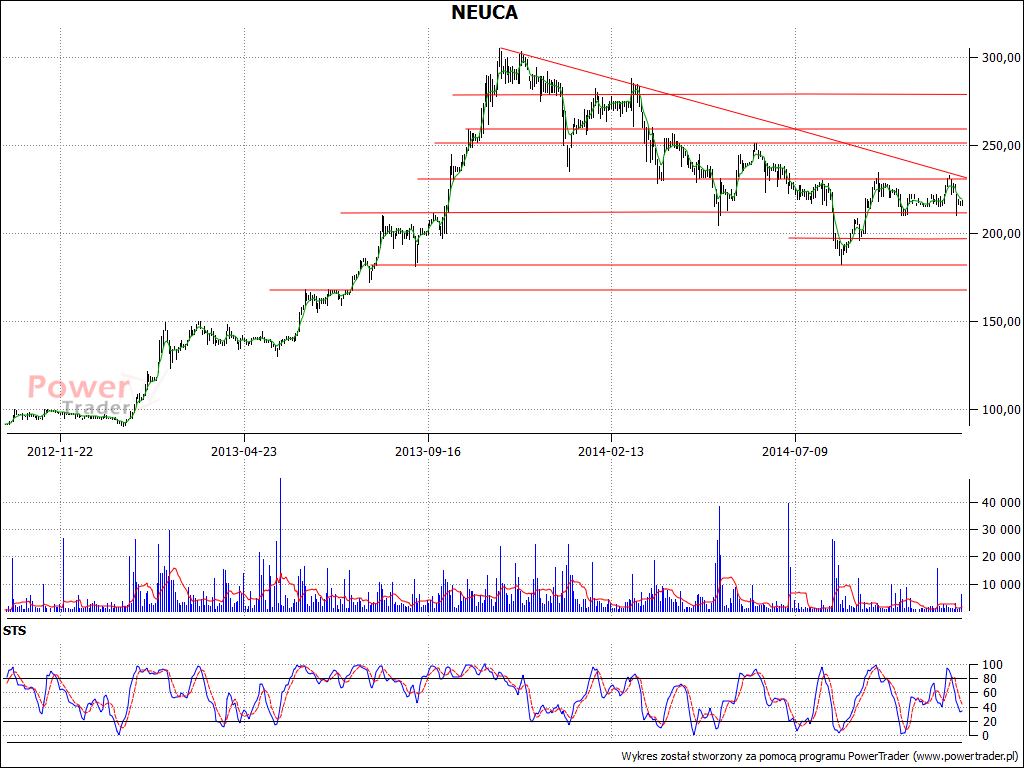Image resolution: width=1024 pixels, height=768 pixels.
Task: Click the 2012-11-22 date label
Action: [60, 451]
